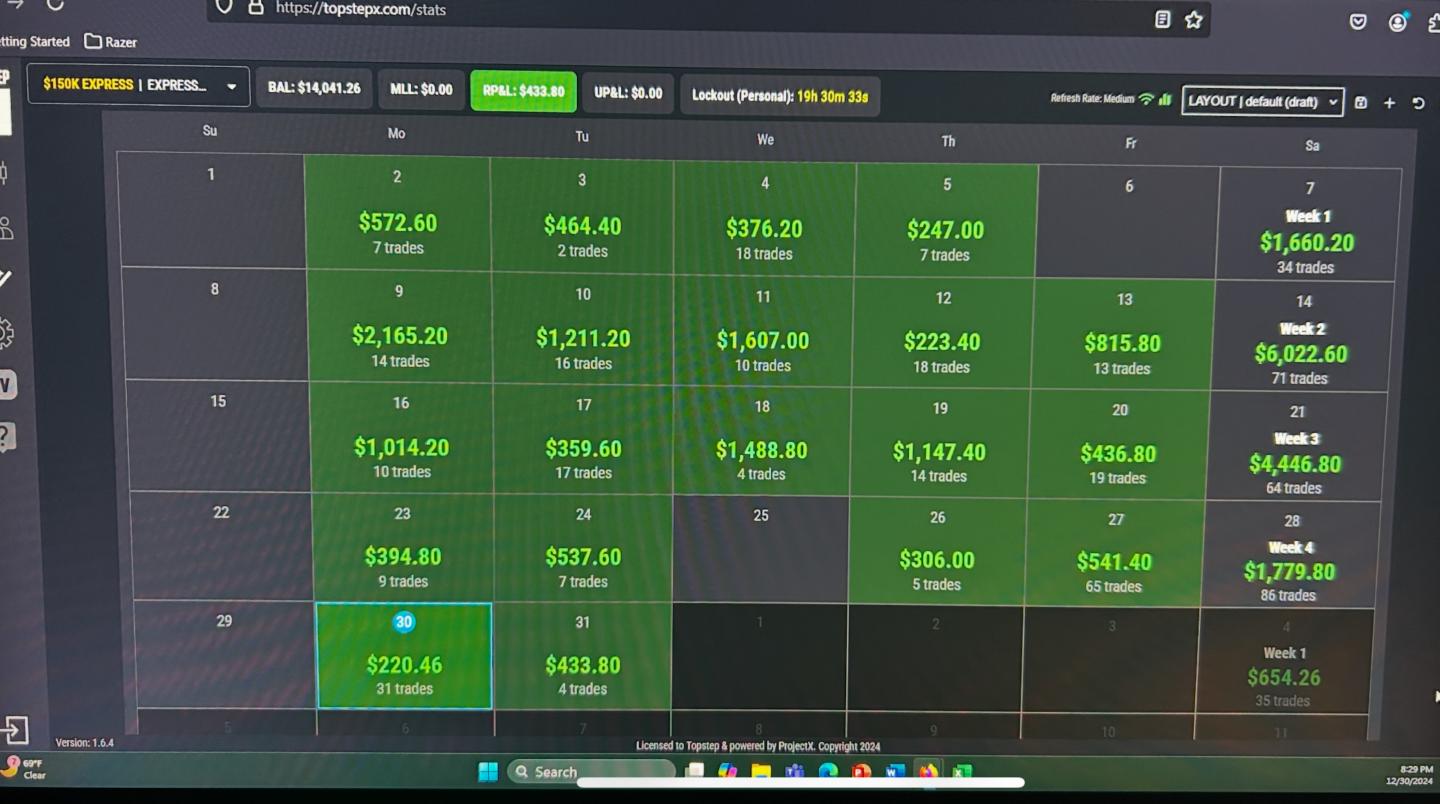Click the 8:29 PM clock in system tray
The image size is (1440, 804).
1410,774
